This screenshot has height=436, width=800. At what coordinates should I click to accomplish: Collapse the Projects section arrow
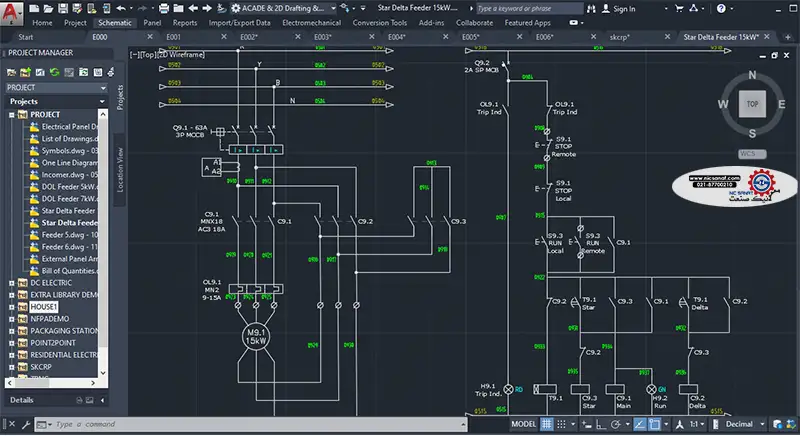(x=102, y=101)
